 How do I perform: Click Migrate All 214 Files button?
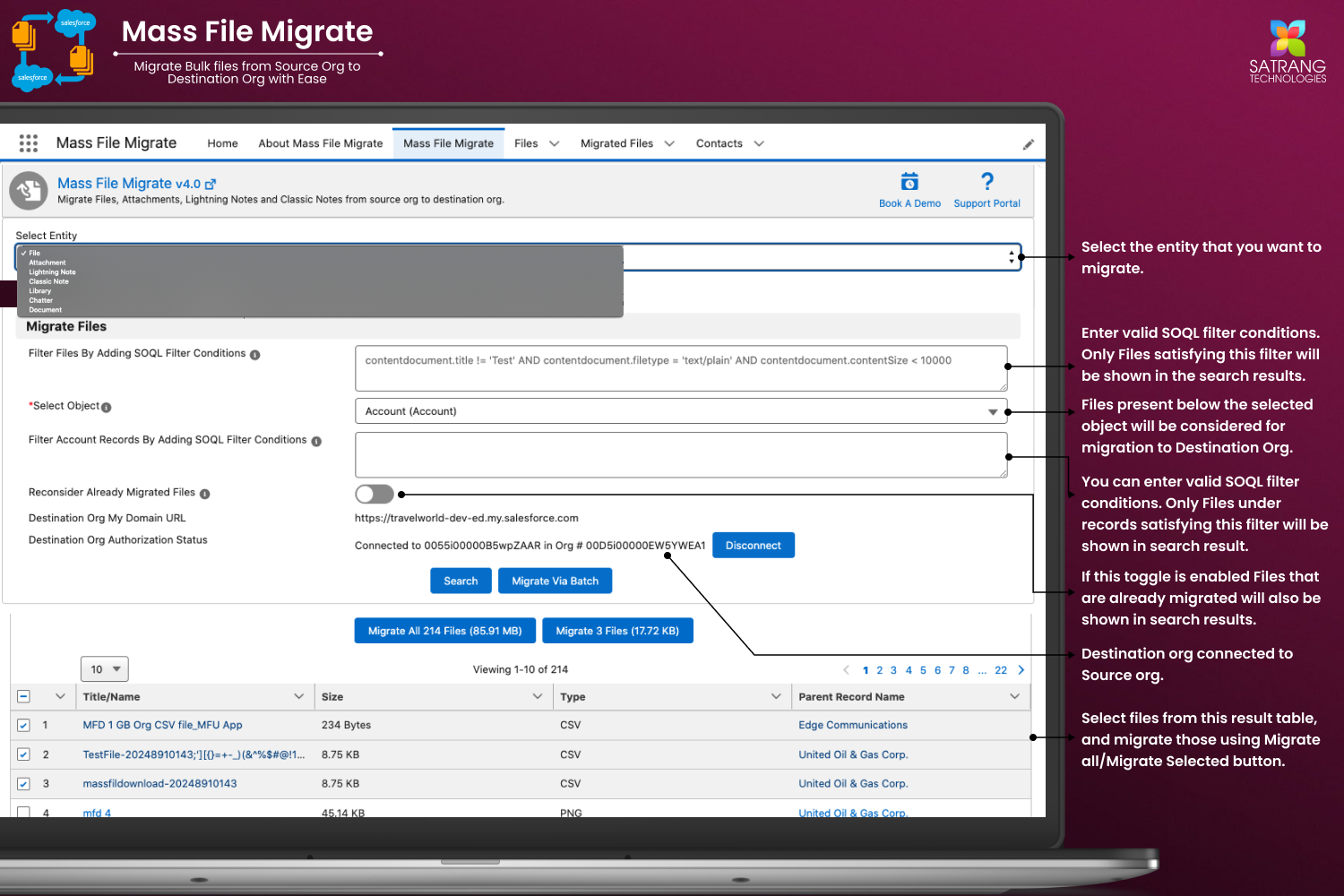(x=445, y=631)
